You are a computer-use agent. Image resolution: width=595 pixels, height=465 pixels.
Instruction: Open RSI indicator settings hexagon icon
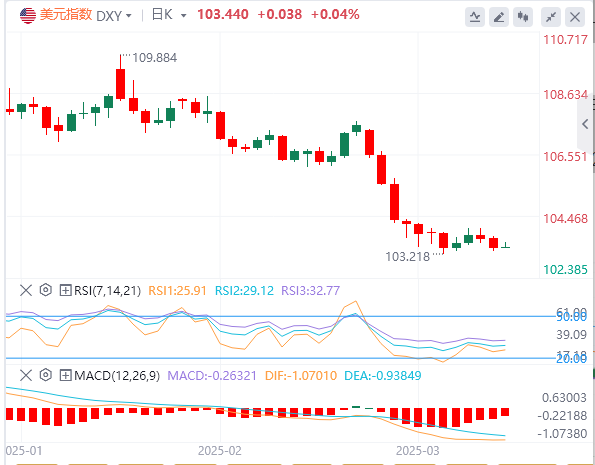pyautogui.click(x=46, y=290)
